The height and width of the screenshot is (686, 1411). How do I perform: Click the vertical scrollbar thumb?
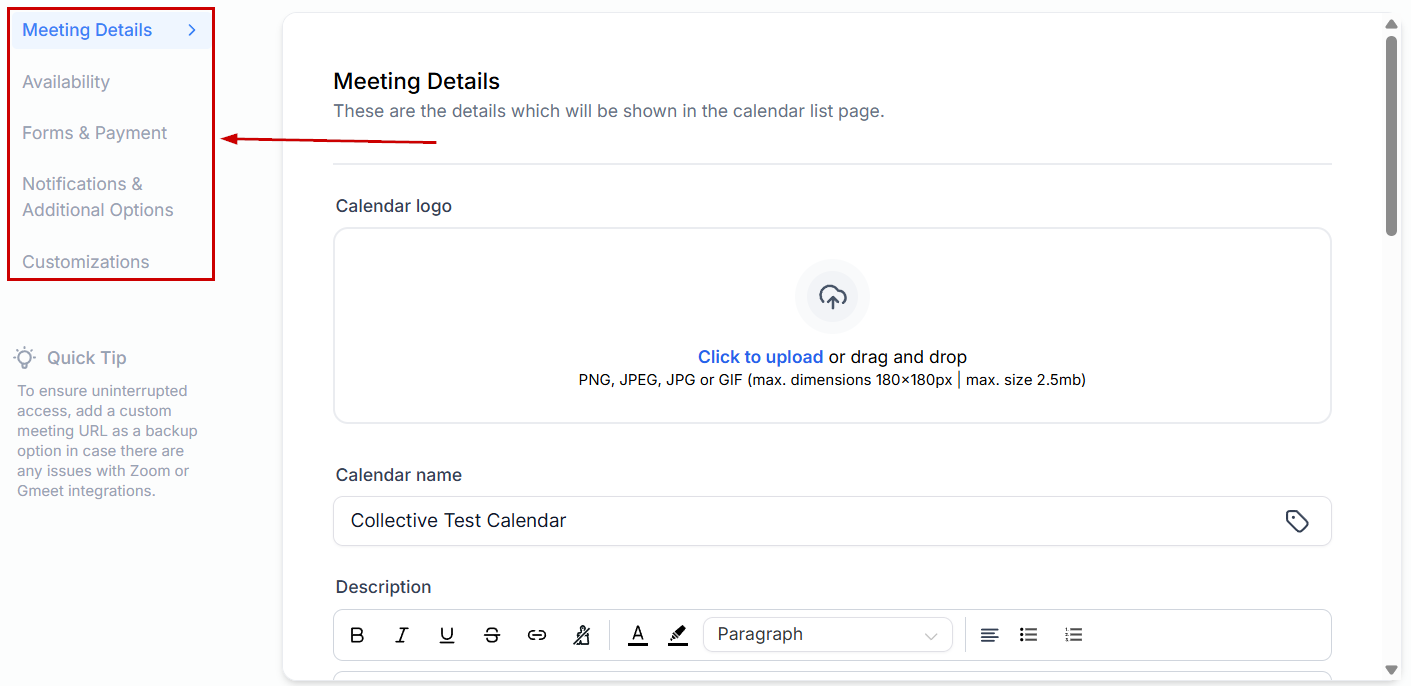1391,136
